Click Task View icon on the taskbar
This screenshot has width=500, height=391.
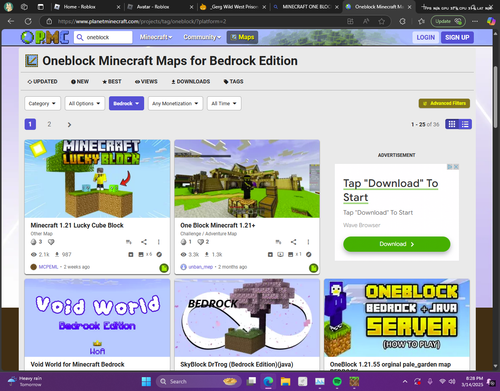point(251,381)
